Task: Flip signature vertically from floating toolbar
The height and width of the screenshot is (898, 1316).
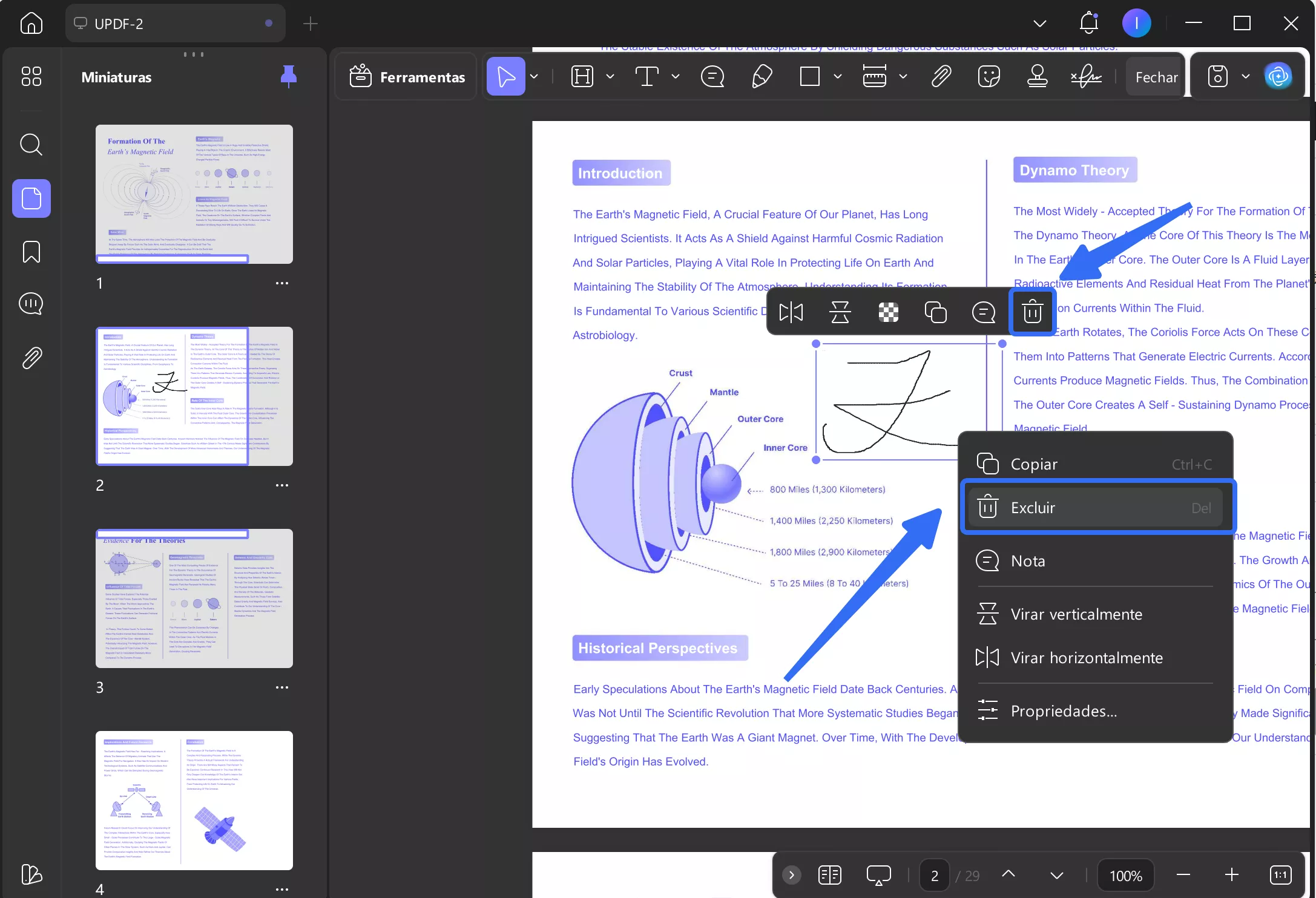Action: 840,312
